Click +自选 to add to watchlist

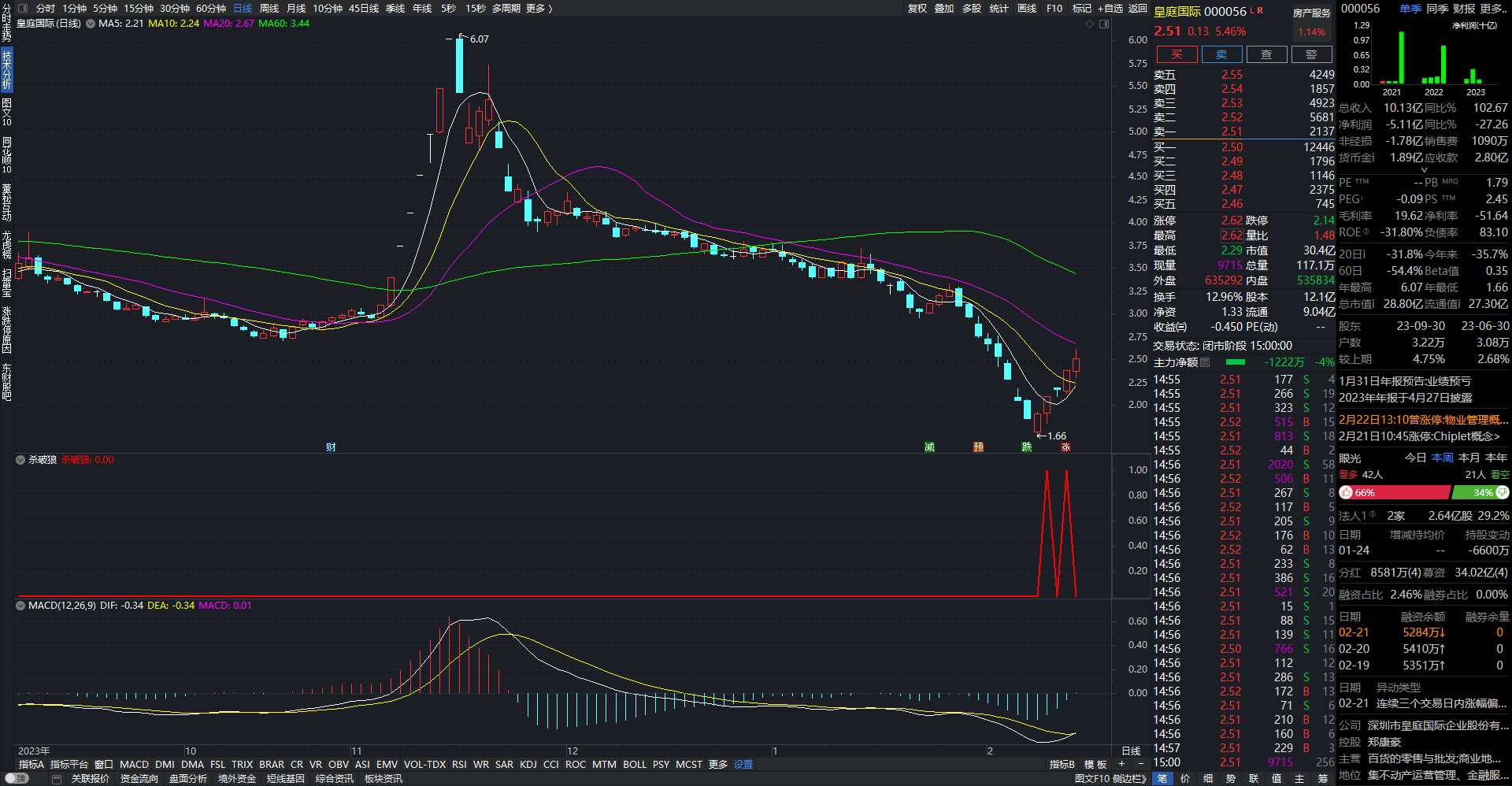click(1110, 9)
